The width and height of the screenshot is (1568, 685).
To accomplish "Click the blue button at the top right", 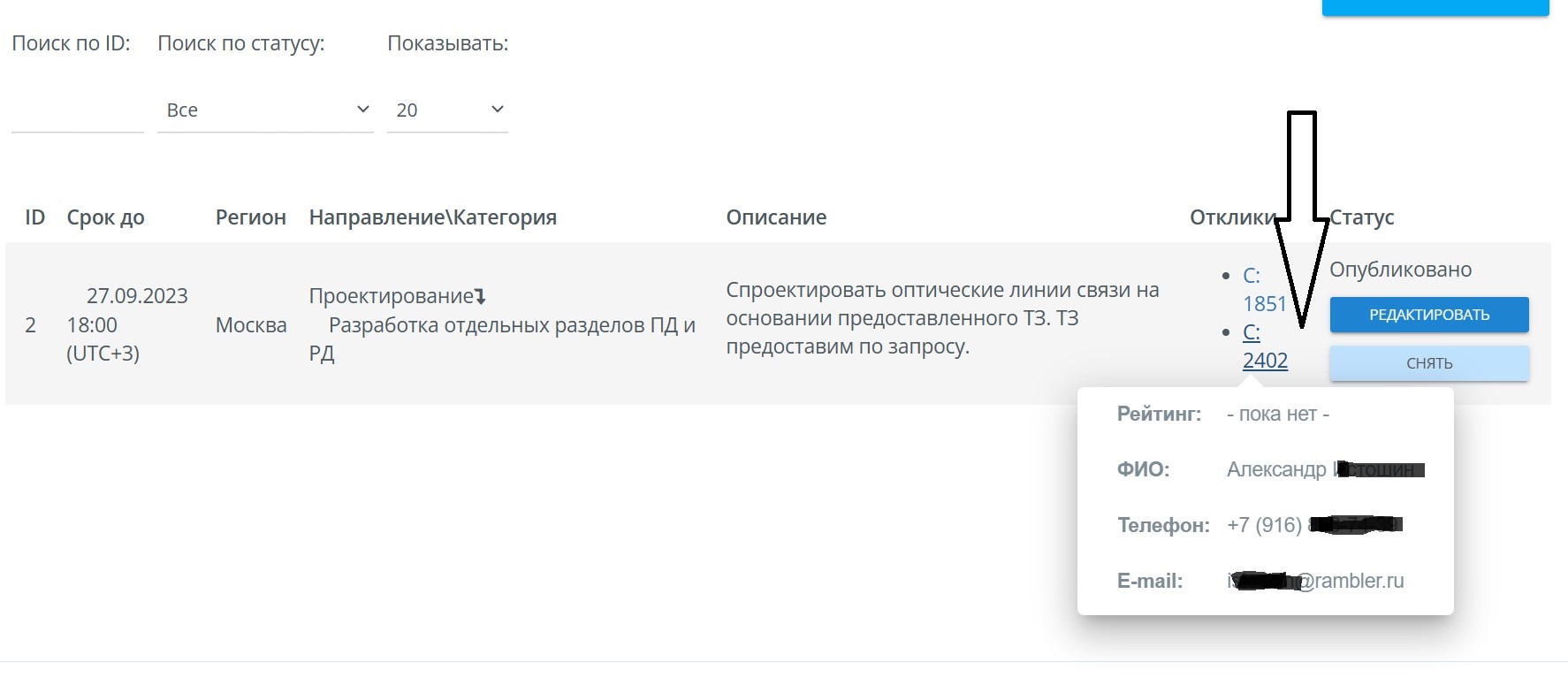I will tap(1435, 7).
